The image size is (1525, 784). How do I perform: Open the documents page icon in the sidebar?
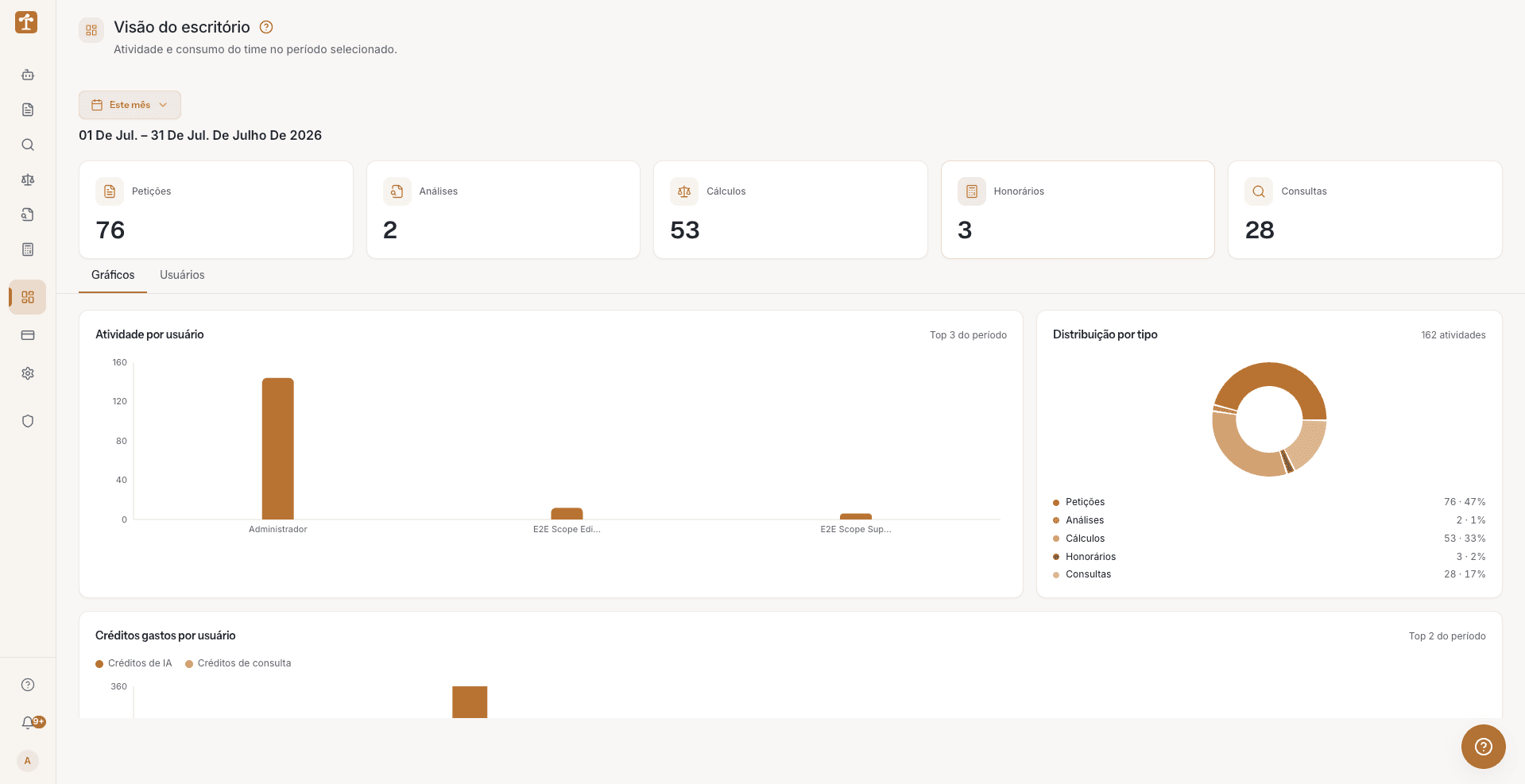[x=28, y=110]
